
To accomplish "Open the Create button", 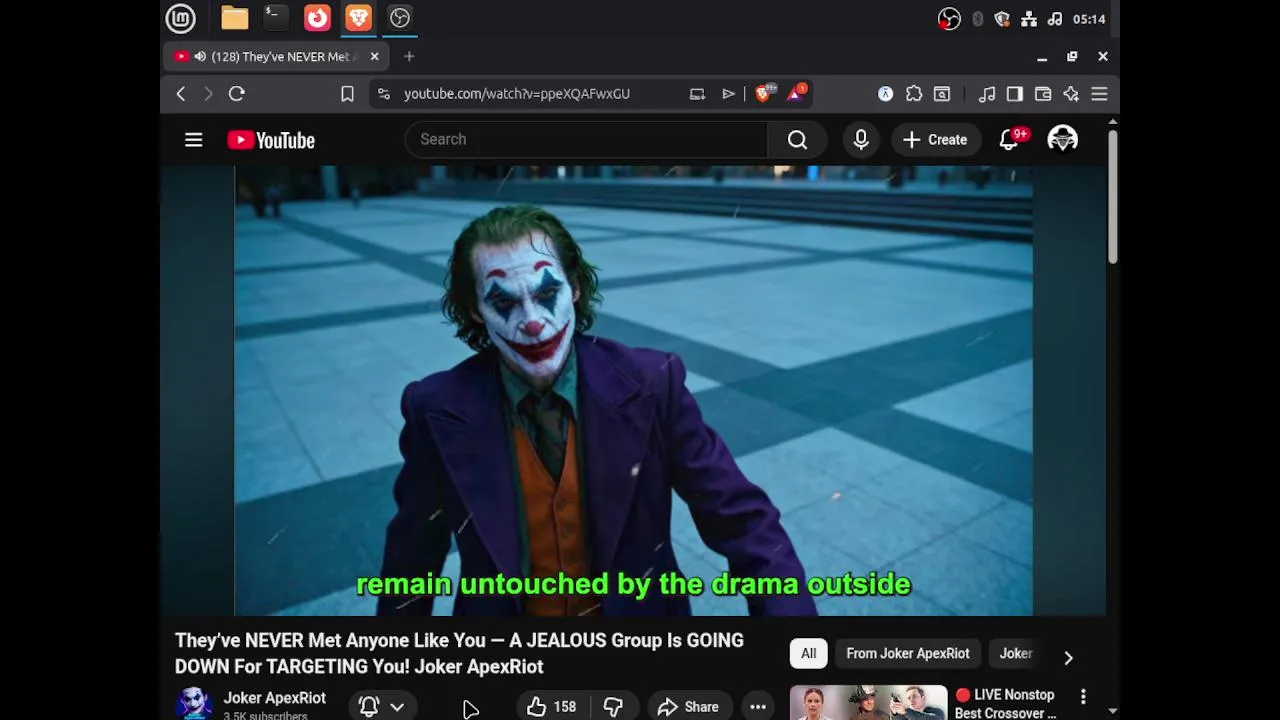I will [935, 140].
